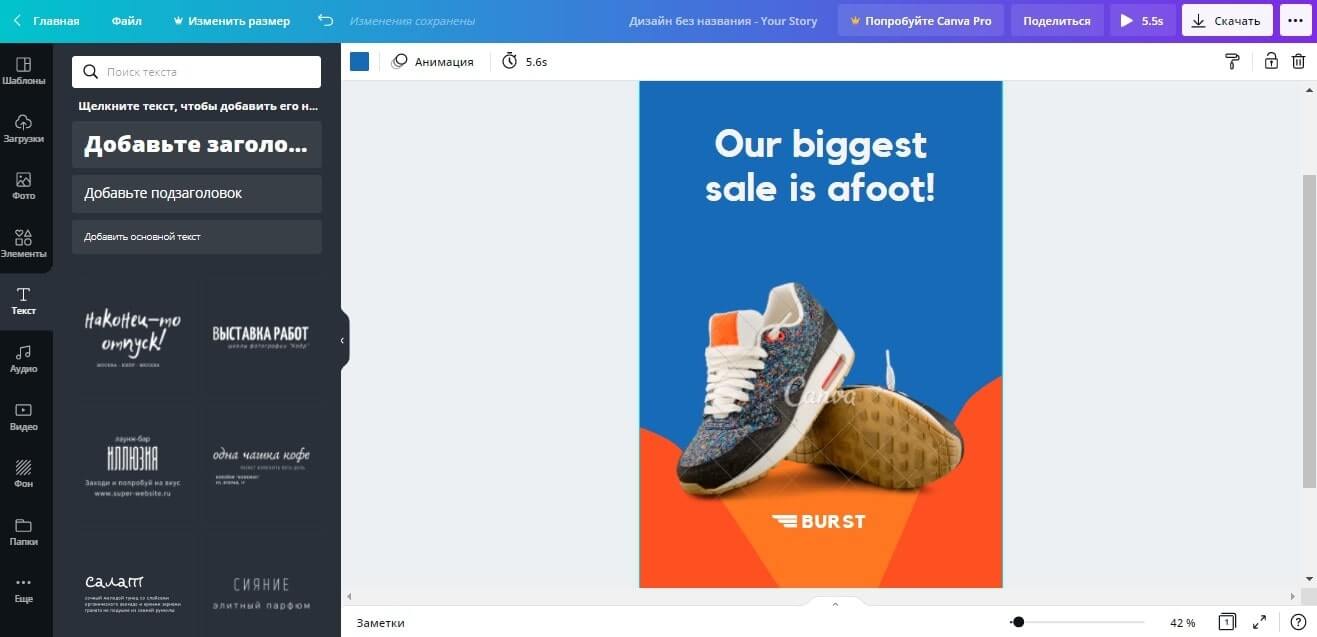Play the 5.5s animation preview

(x=1142, y=20)
